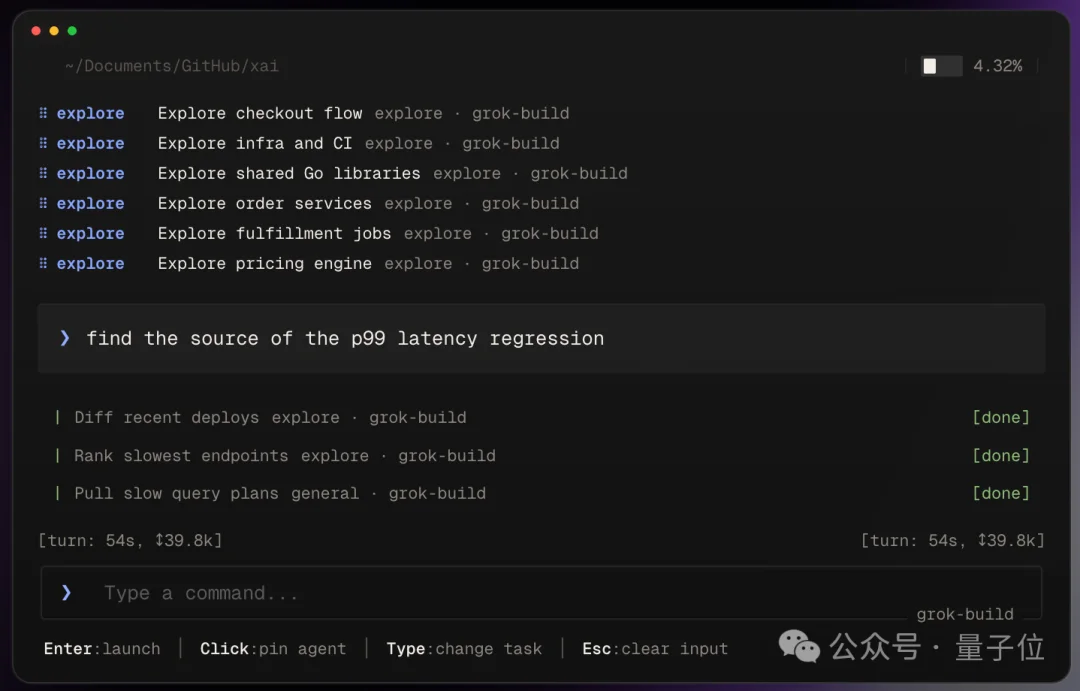
Task: Click the grip icon beside Explore fulfillment jobs
Action: 43,233
